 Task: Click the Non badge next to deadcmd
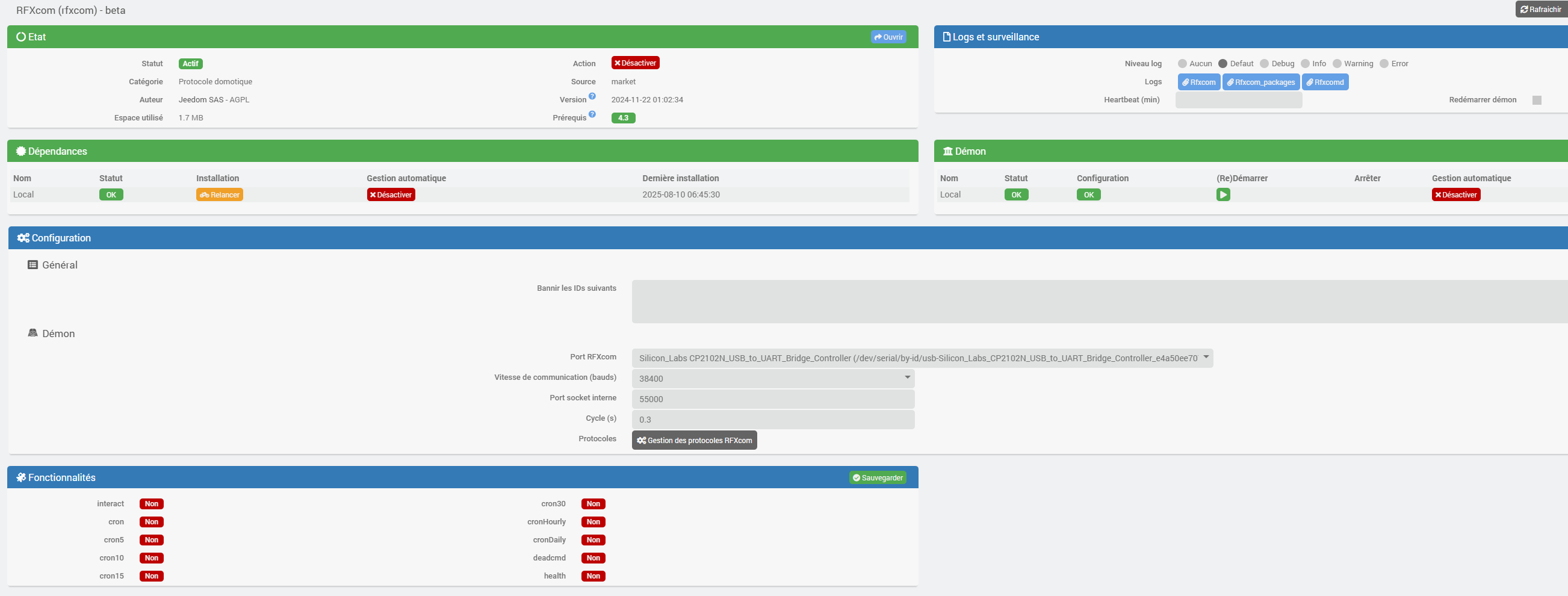[593, 558]
